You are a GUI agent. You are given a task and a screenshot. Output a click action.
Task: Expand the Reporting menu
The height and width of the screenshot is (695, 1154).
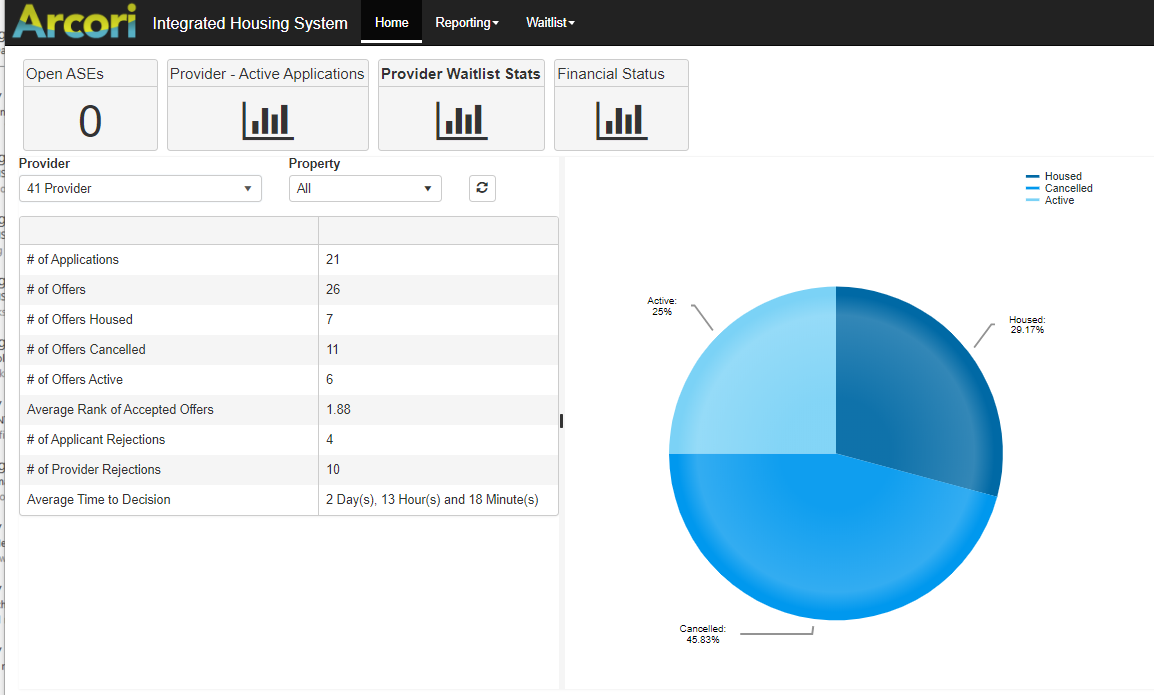coord(467,23)
